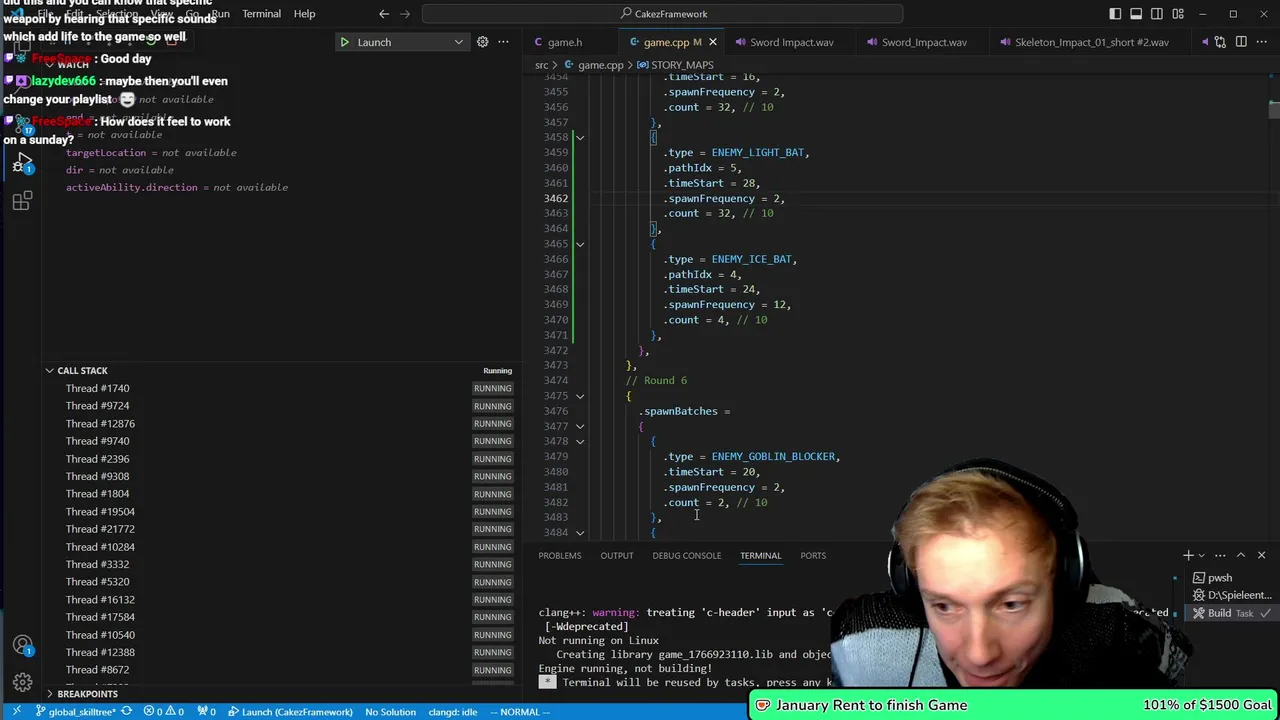Fold code block at line 3475
Viewport: 1280px width, 720px height.
(x=580, y=396)
